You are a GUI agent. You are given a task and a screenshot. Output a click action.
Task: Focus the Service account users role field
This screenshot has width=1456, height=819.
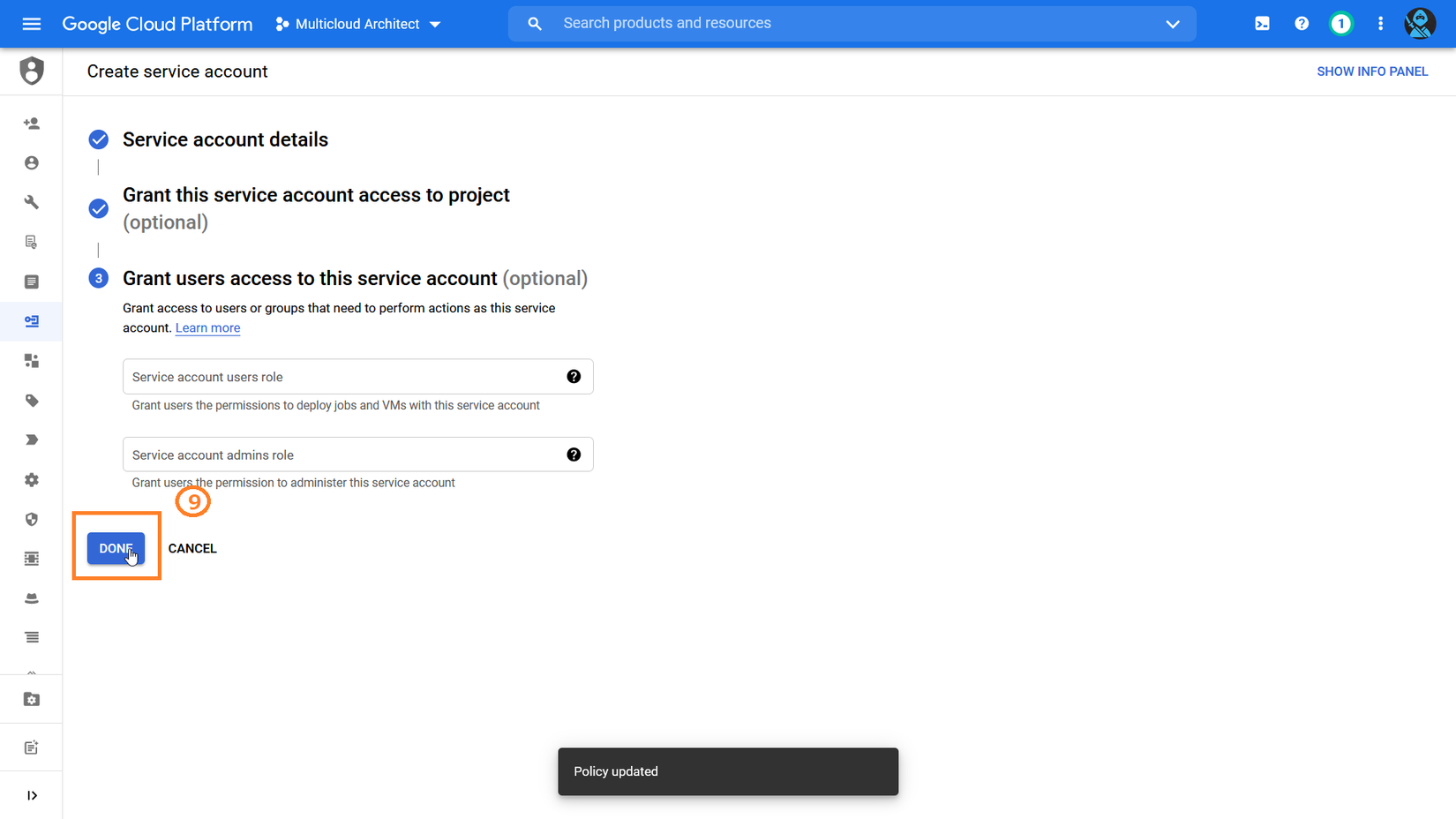click(x=344, y=377)
